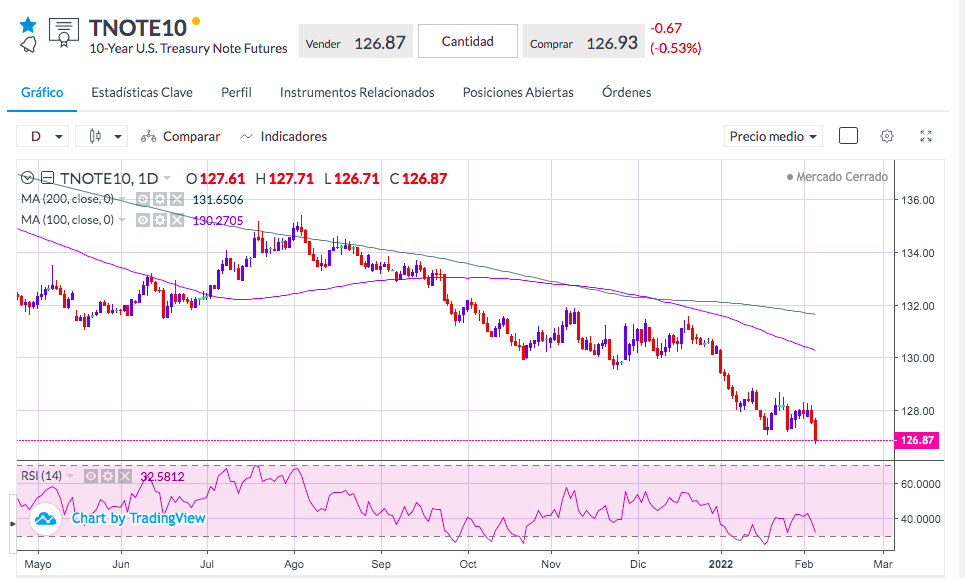Click the RSI value 32.5812
The width and height of the screenshot is (965, 578).
coord(162,476)
